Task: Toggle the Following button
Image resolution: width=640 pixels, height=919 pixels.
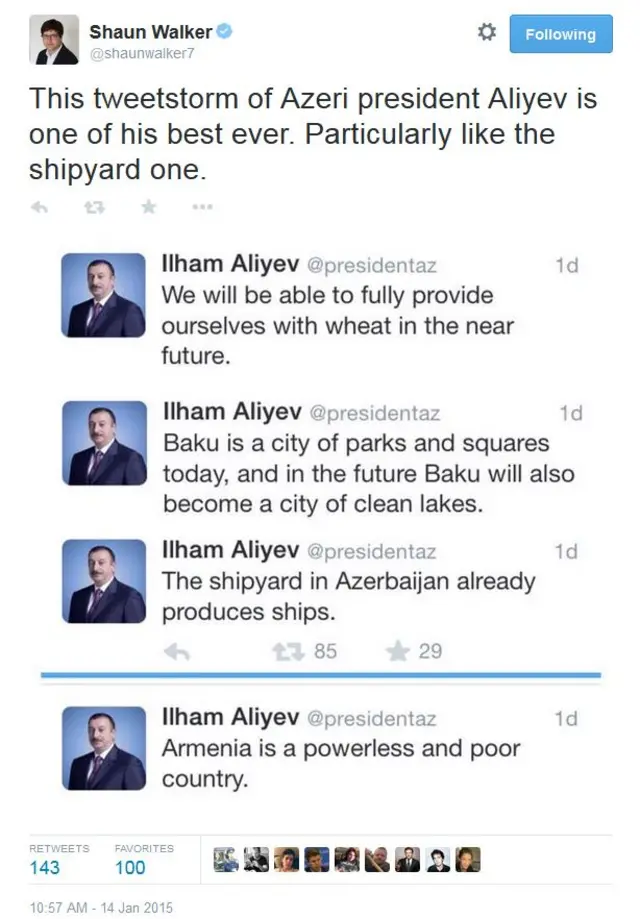Action: click(560, 34)
